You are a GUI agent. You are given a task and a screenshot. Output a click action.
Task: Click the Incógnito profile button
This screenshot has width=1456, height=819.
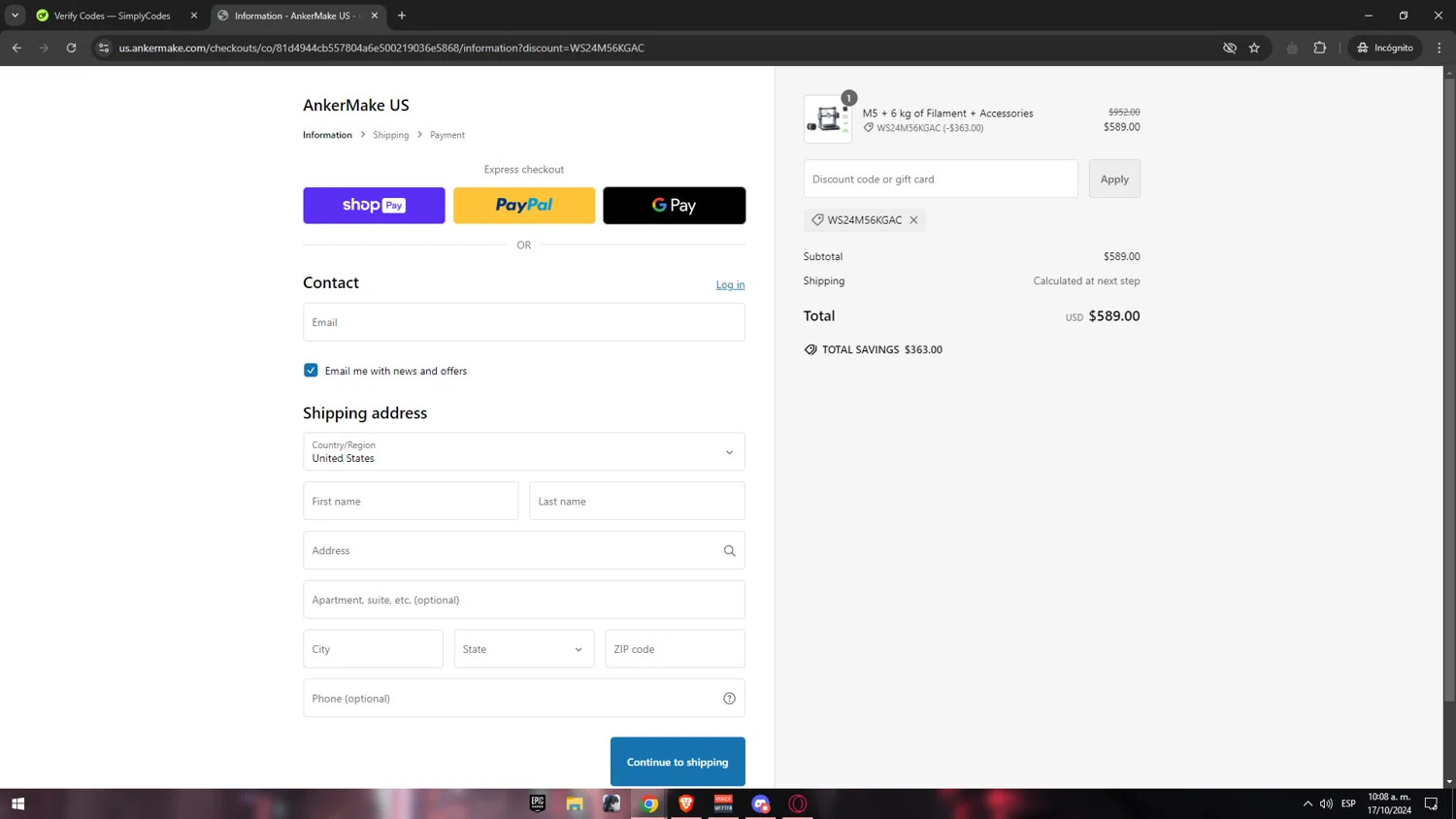[x=1385, y=48]
